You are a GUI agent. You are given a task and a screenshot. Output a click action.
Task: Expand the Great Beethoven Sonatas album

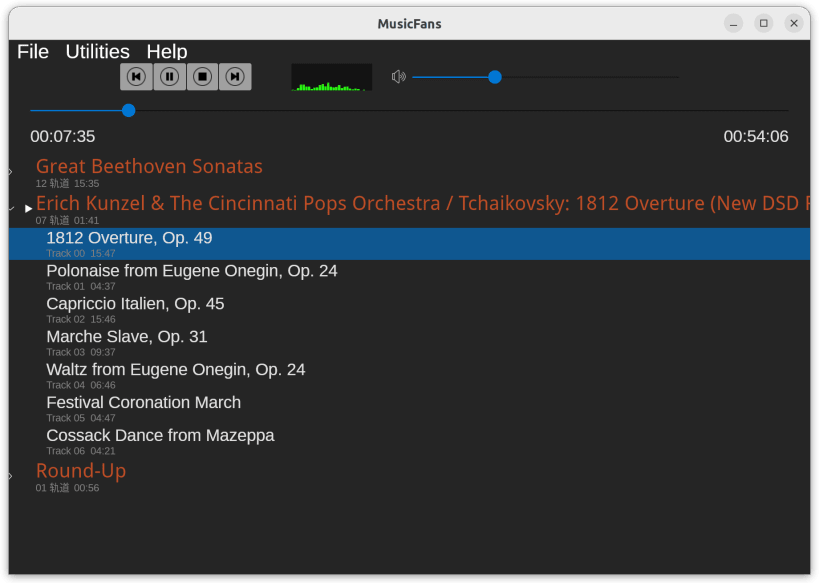pyautogui.click(x=11, y=171)
